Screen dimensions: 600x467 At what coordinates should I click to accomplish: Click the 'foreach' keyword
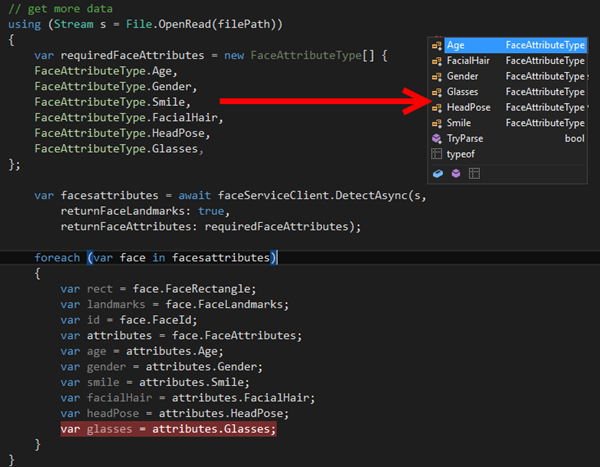57,258
